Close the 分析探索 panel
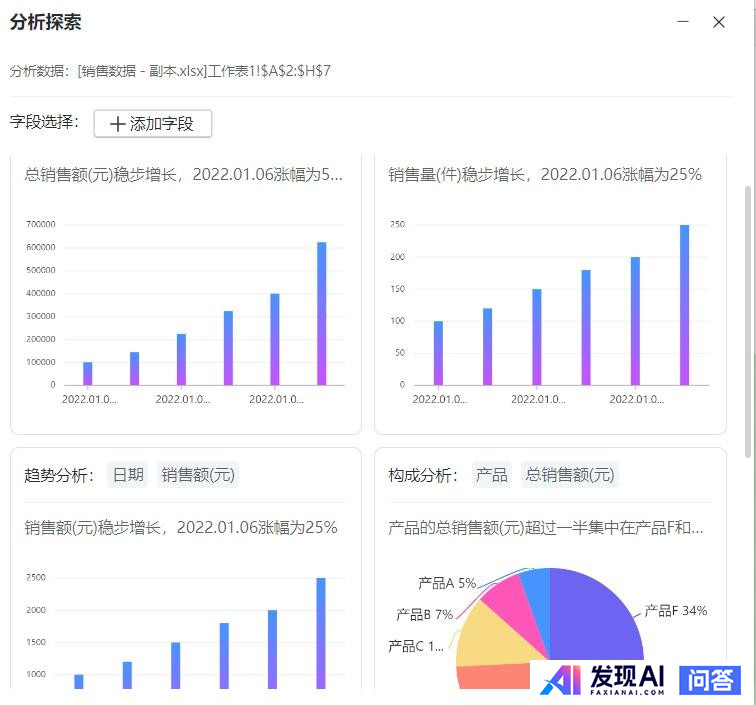This screenshot has width=756, height=705. (x=718, y=22)
